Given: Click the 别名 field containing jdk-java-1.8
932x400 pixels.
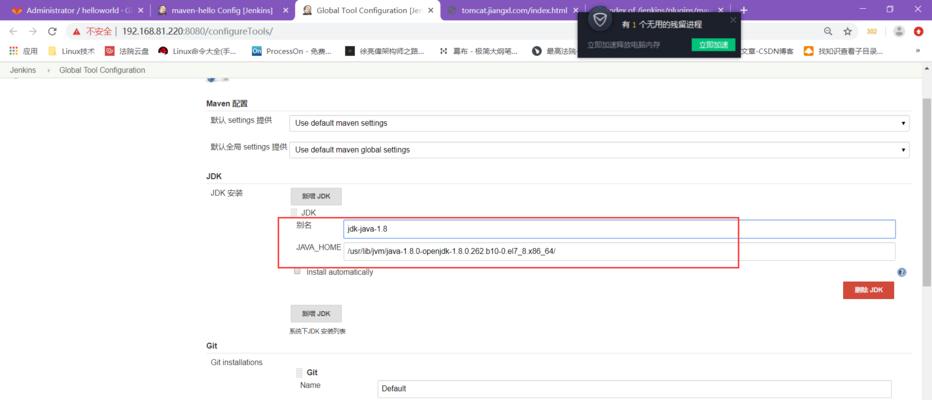Looking at the screenshot, I should pyautogui.click(x=619, y=229).
